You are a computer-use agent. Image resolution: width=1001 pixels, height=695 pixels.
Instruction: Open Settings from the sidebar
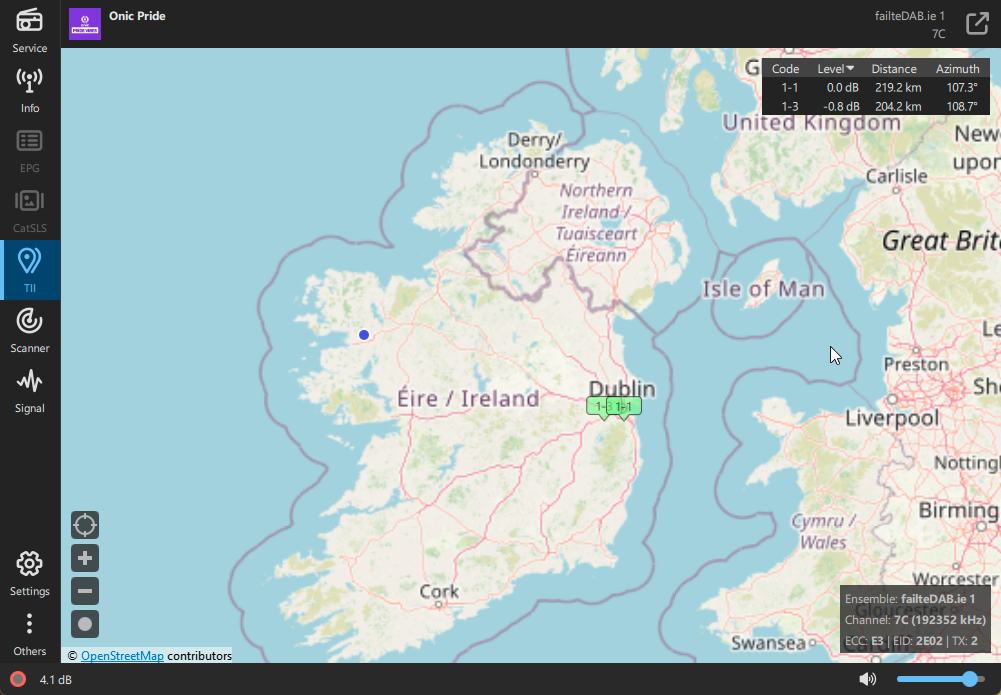(x=30, y=573)
